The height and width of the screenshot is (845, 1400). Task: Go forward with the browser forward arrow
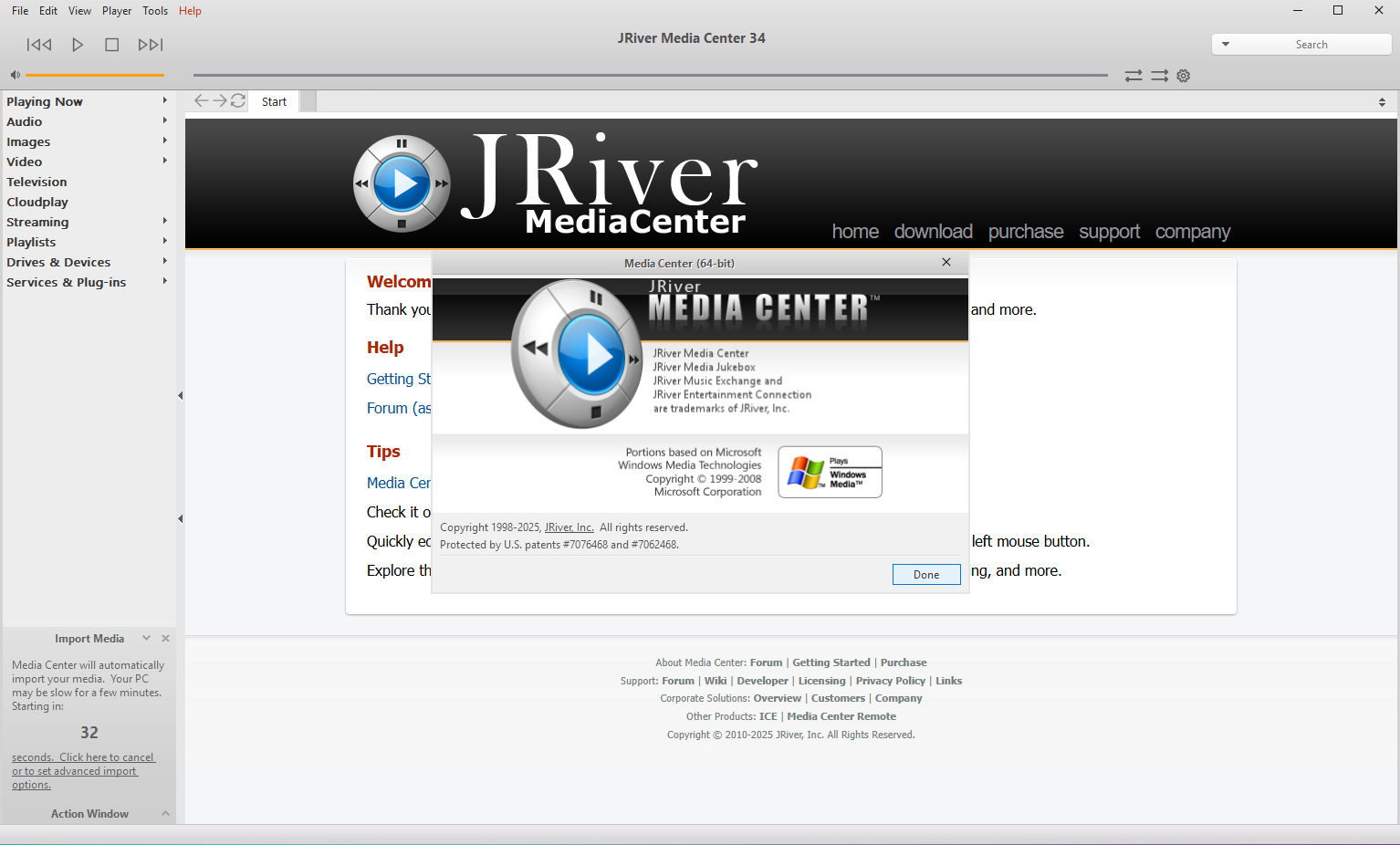click(x=220, y=100)
